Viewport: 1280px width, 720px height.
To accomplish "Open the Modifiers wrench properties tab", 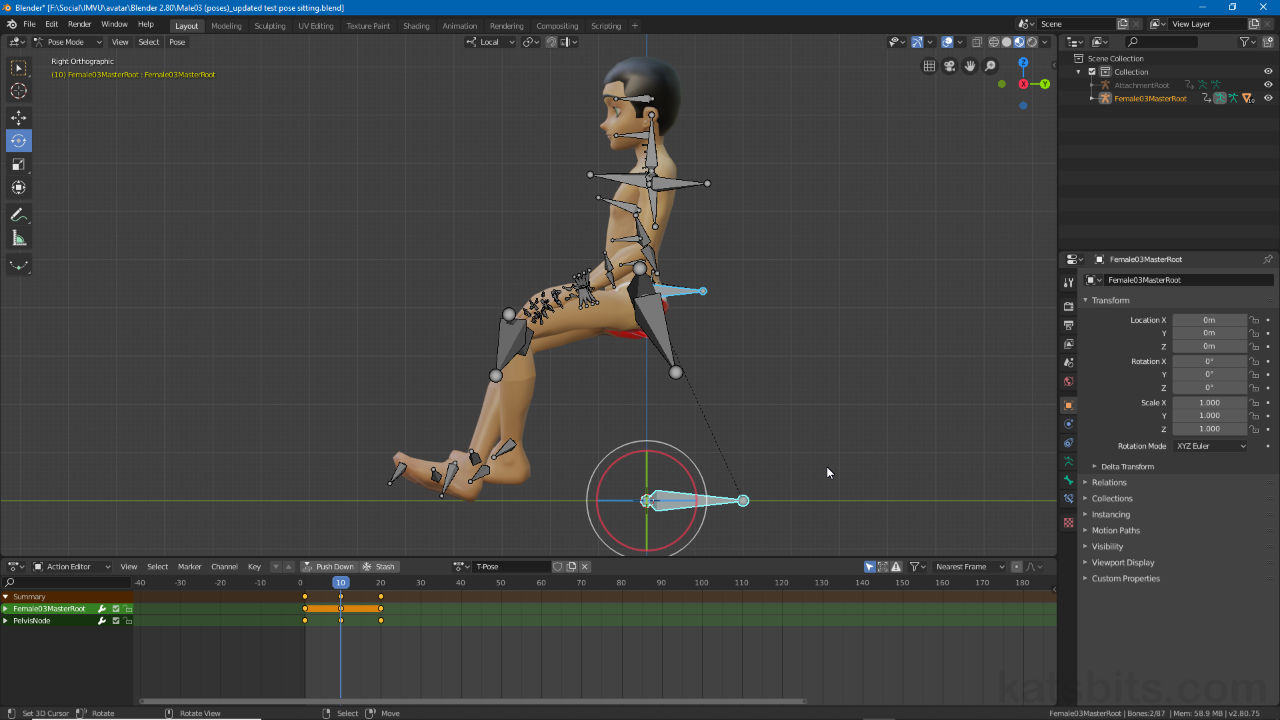I will (1068, 283).
